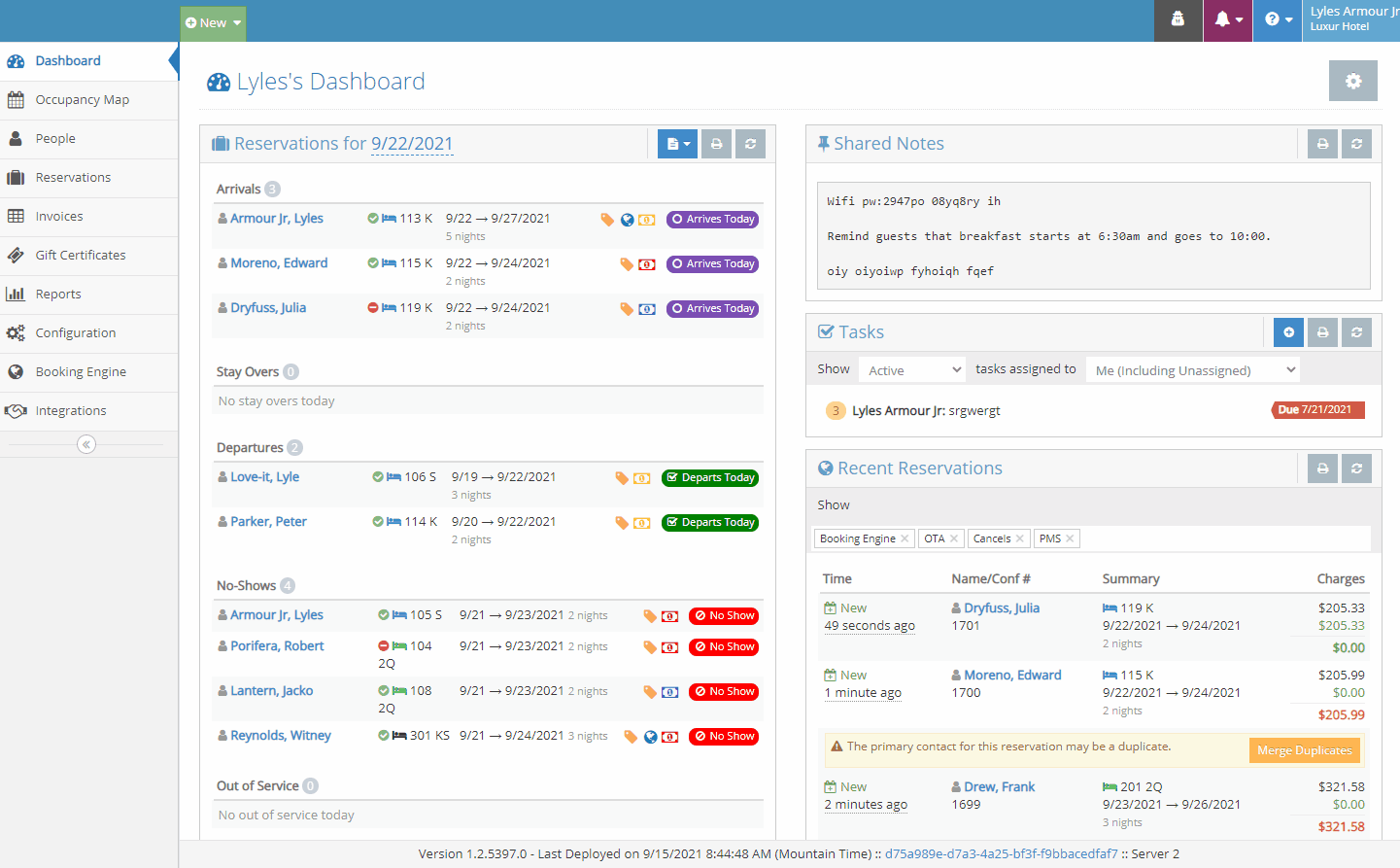Image resolution: width=1400 pixels, height=868 pixels.
Task: Open Dryfuss, Julia arrival reservation
Action: pos(268,308)
